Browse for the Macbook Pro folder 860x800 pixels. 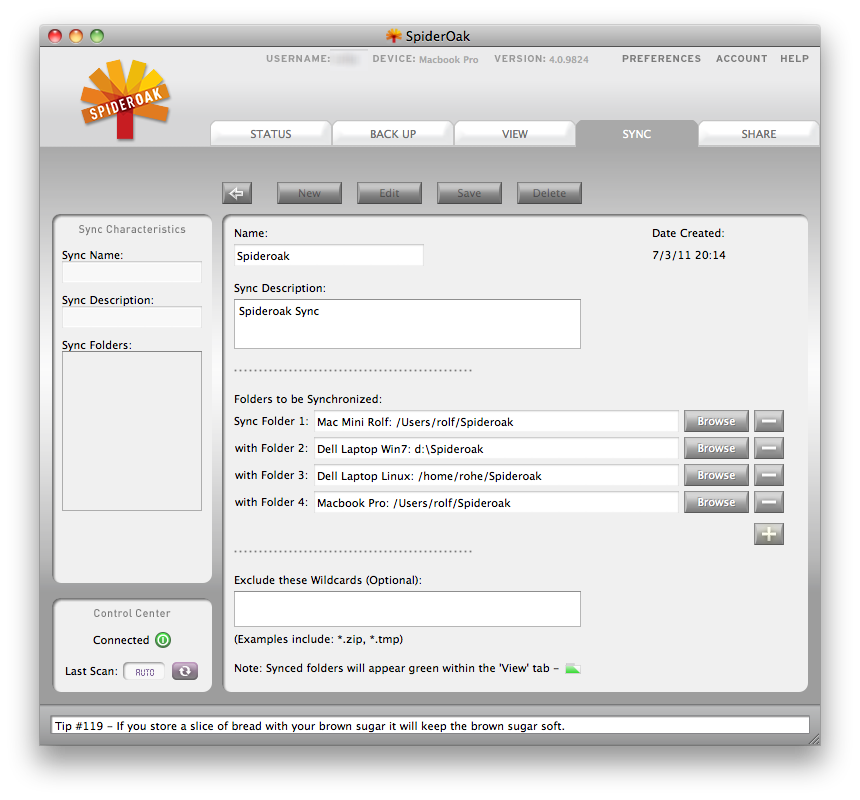(x=716, y=502)
